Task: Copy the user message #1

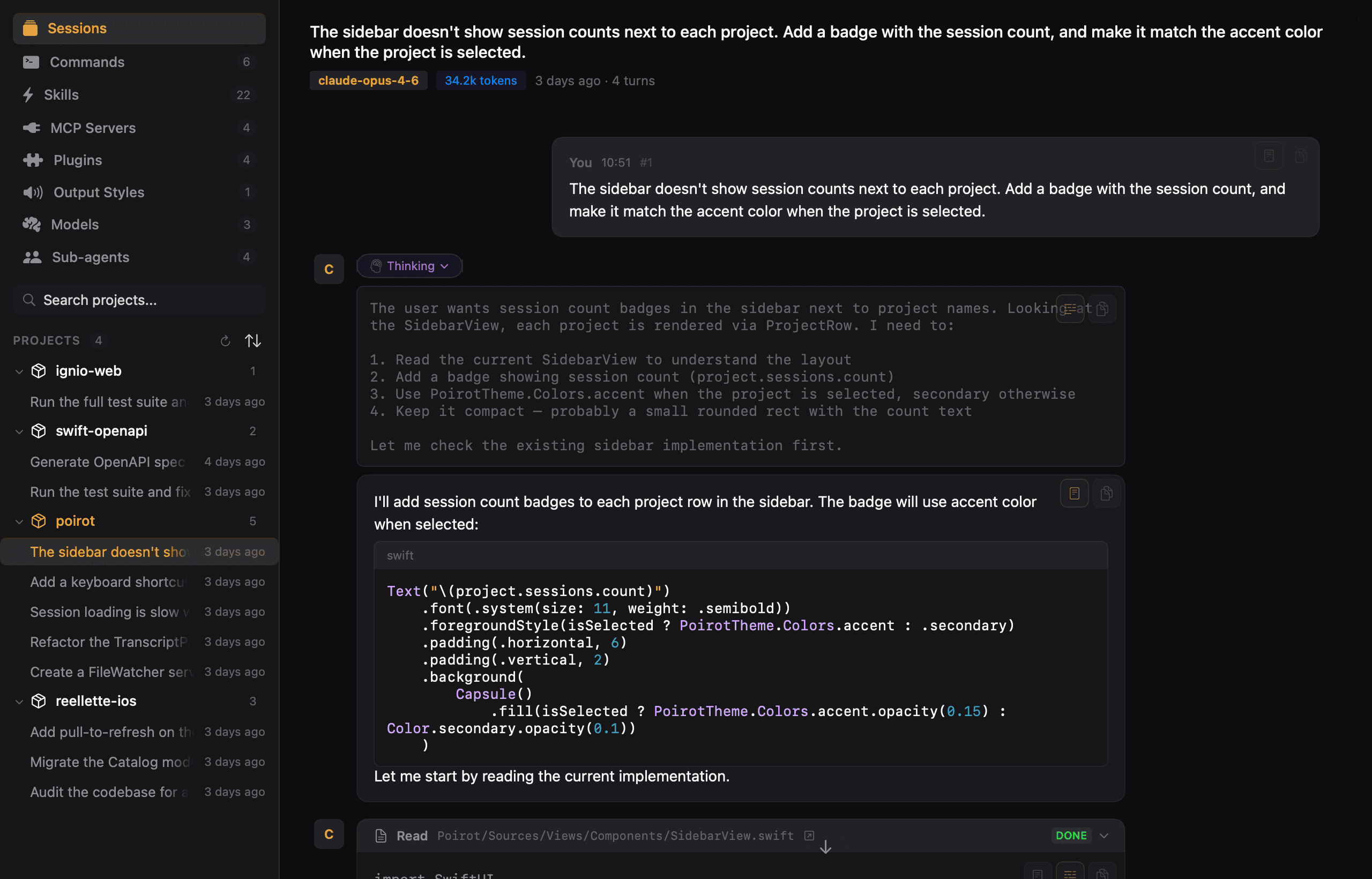Action: click(1301, 156)
